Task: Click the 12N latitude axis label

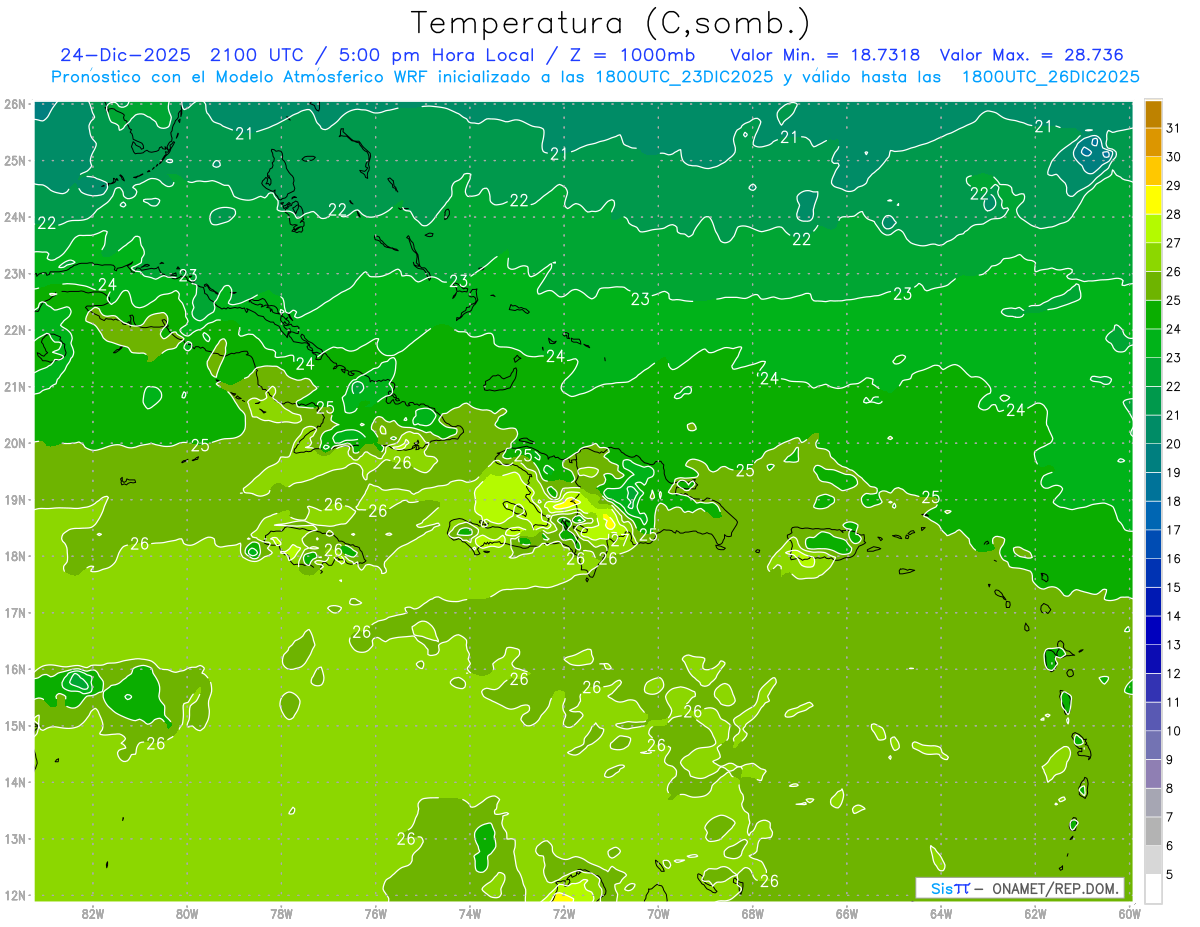Action: point(14,895)
